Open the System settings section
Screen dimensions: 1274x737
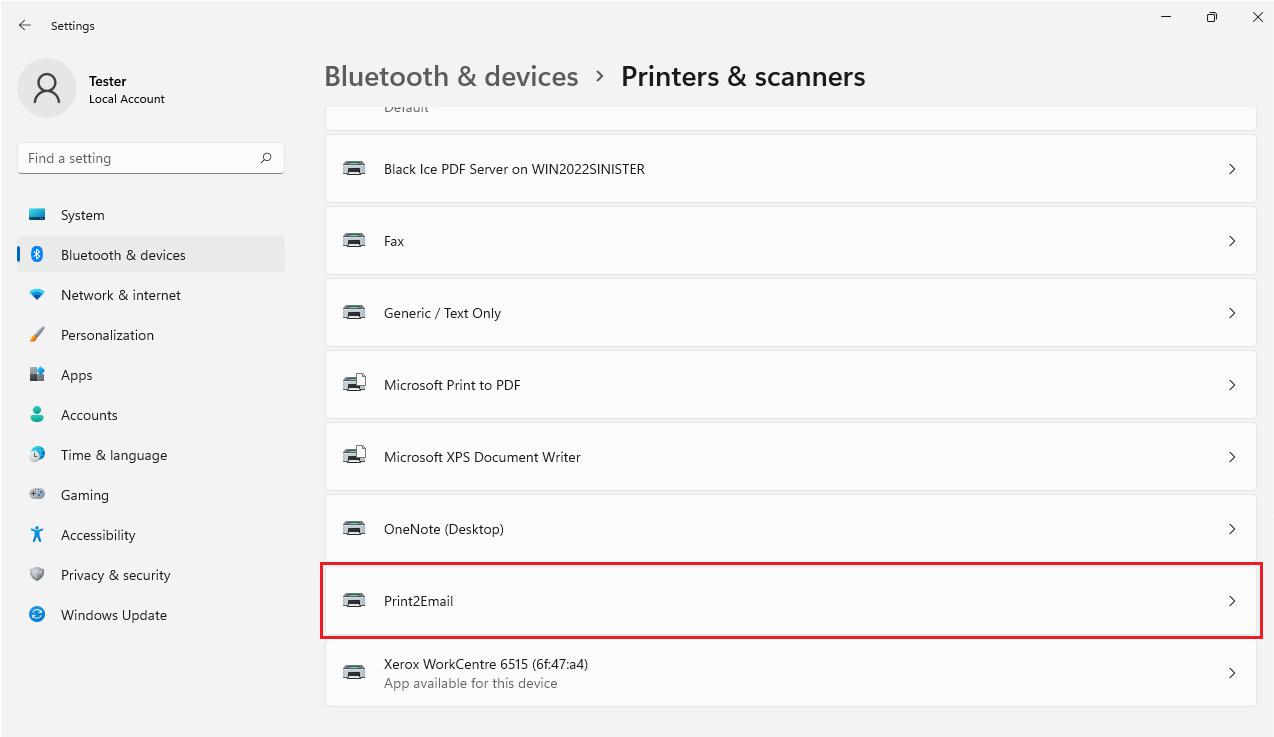pyautogui.click(x=151, y=215)
